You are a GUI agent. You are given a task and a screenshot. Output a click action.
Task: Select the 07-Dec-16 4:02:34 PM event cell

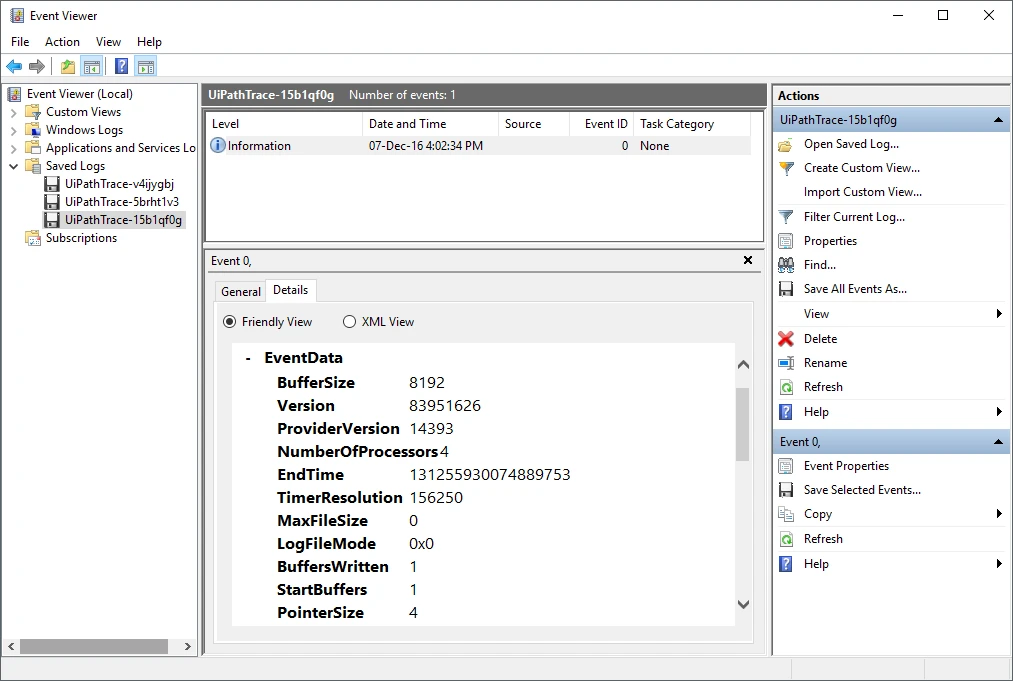pyautogui.click(x=426, y=146)
